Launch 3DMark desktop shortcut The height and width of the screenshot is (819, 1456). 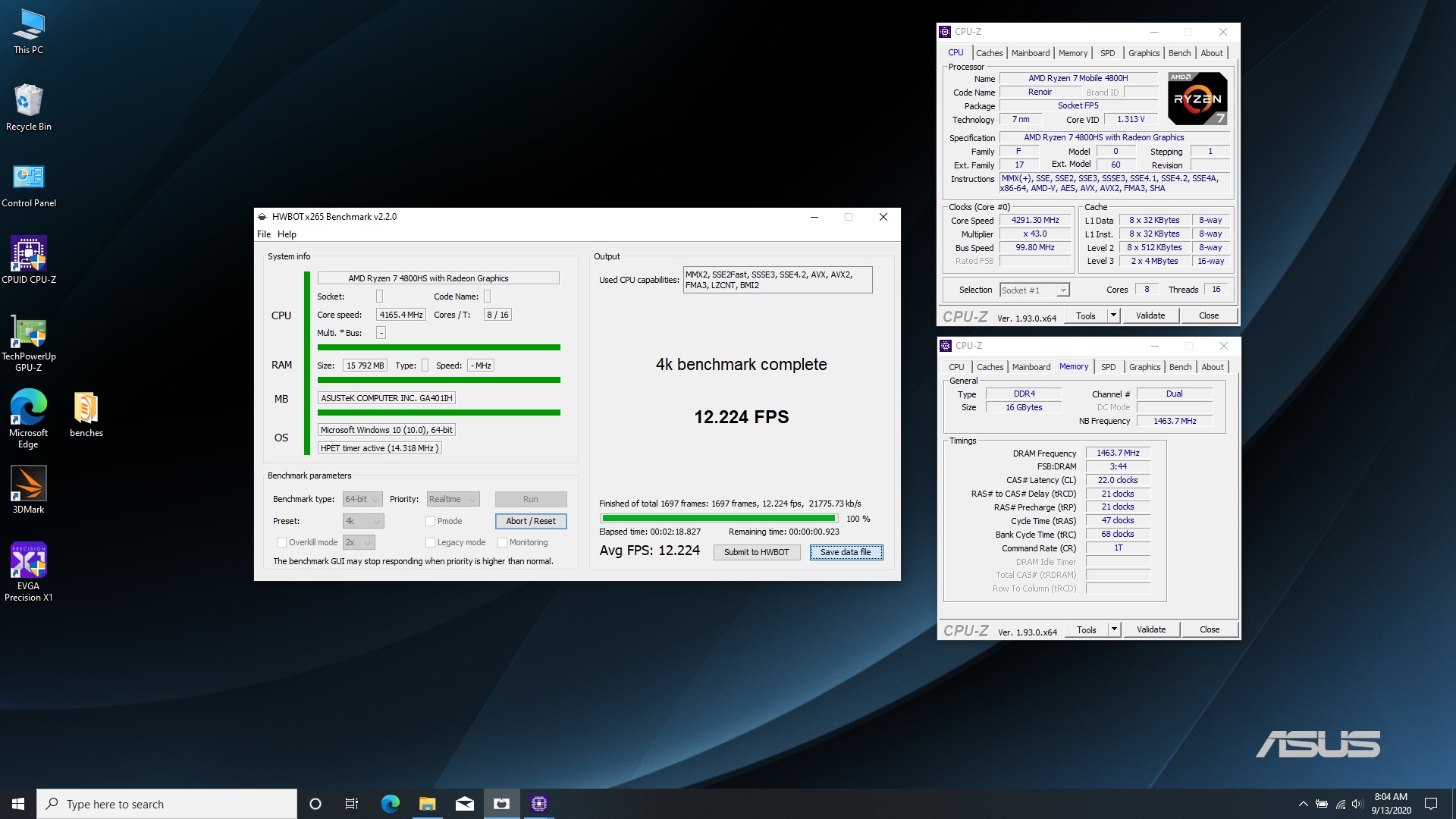click(28, 490)
